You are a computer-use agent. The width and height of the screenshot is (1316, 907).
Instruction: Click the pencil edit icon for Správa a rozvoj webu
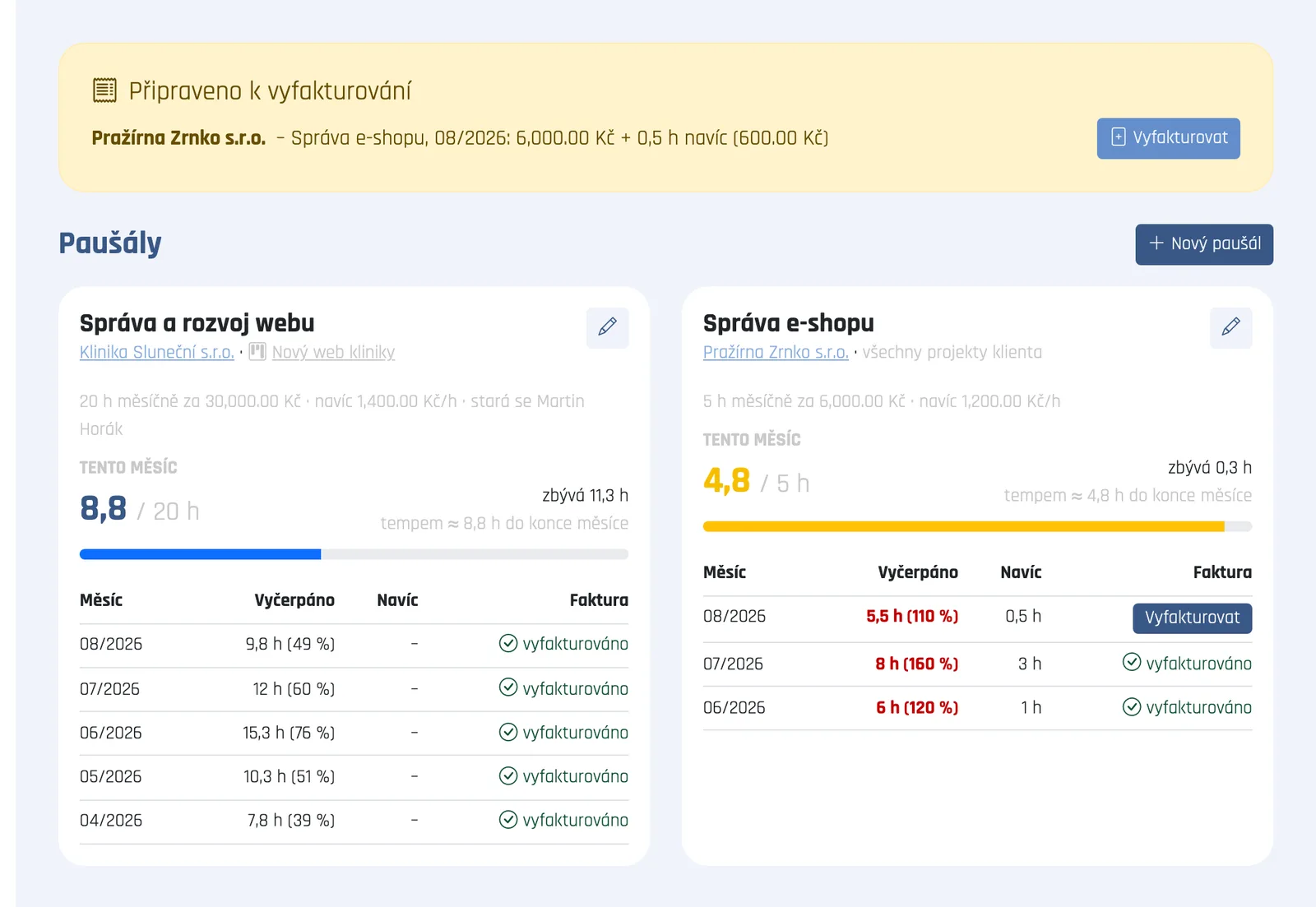click(x=607, y=327)
